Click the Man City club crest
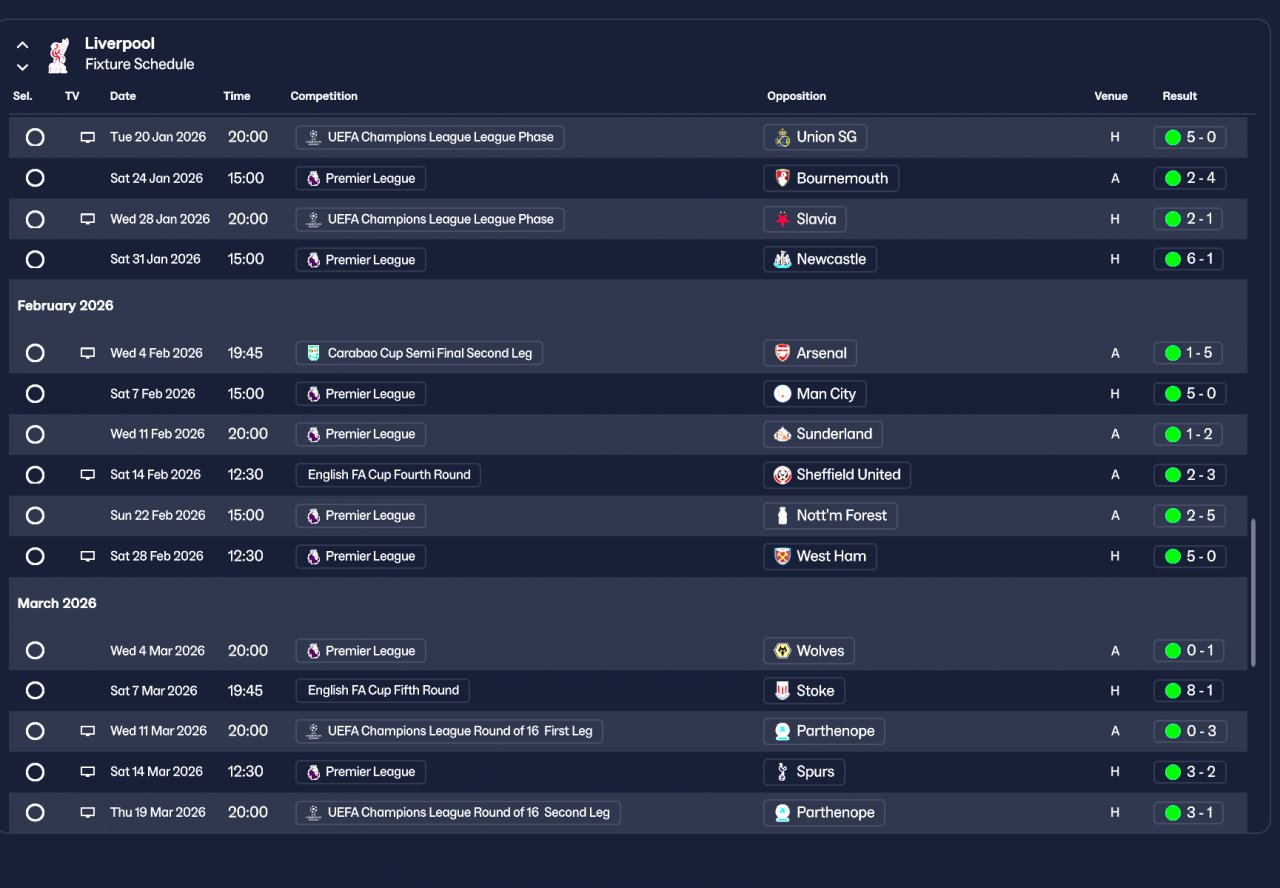Viewport: 1280px width, 888px height. (x=783, y=394)
